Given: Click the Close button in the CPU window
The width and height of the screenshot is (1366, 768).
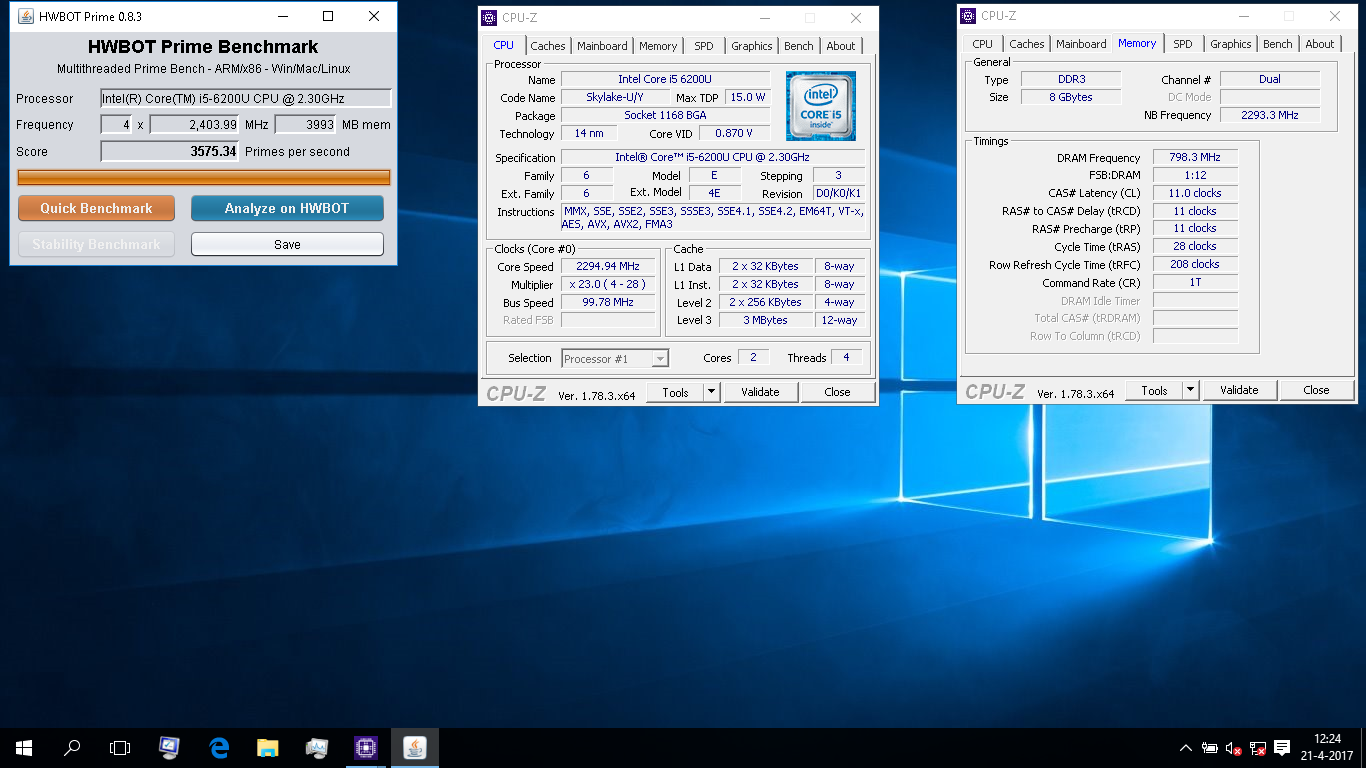Looking at the screenshot, I should 838,392.
